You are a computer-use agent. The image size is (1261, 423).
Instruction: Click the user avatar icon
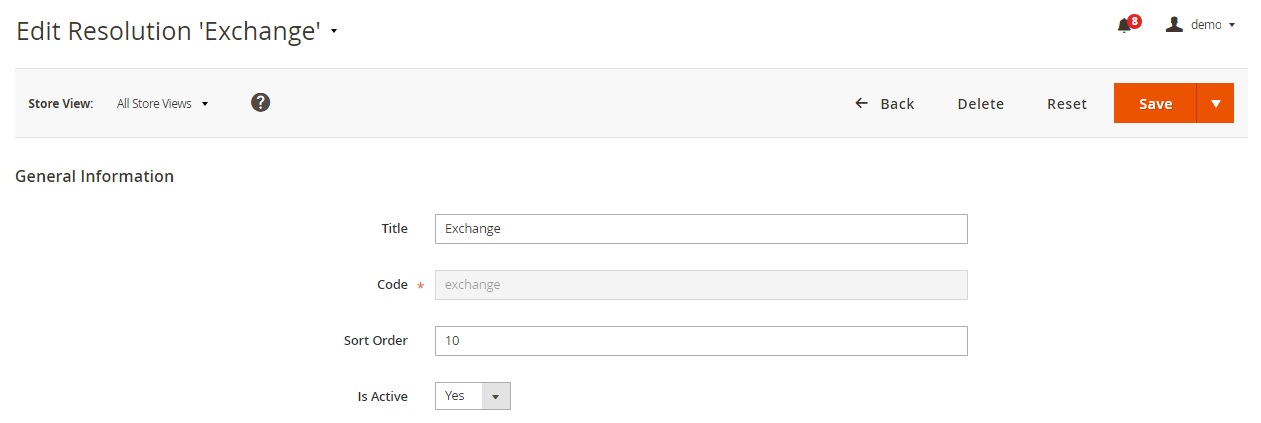tap(1175, 25)
